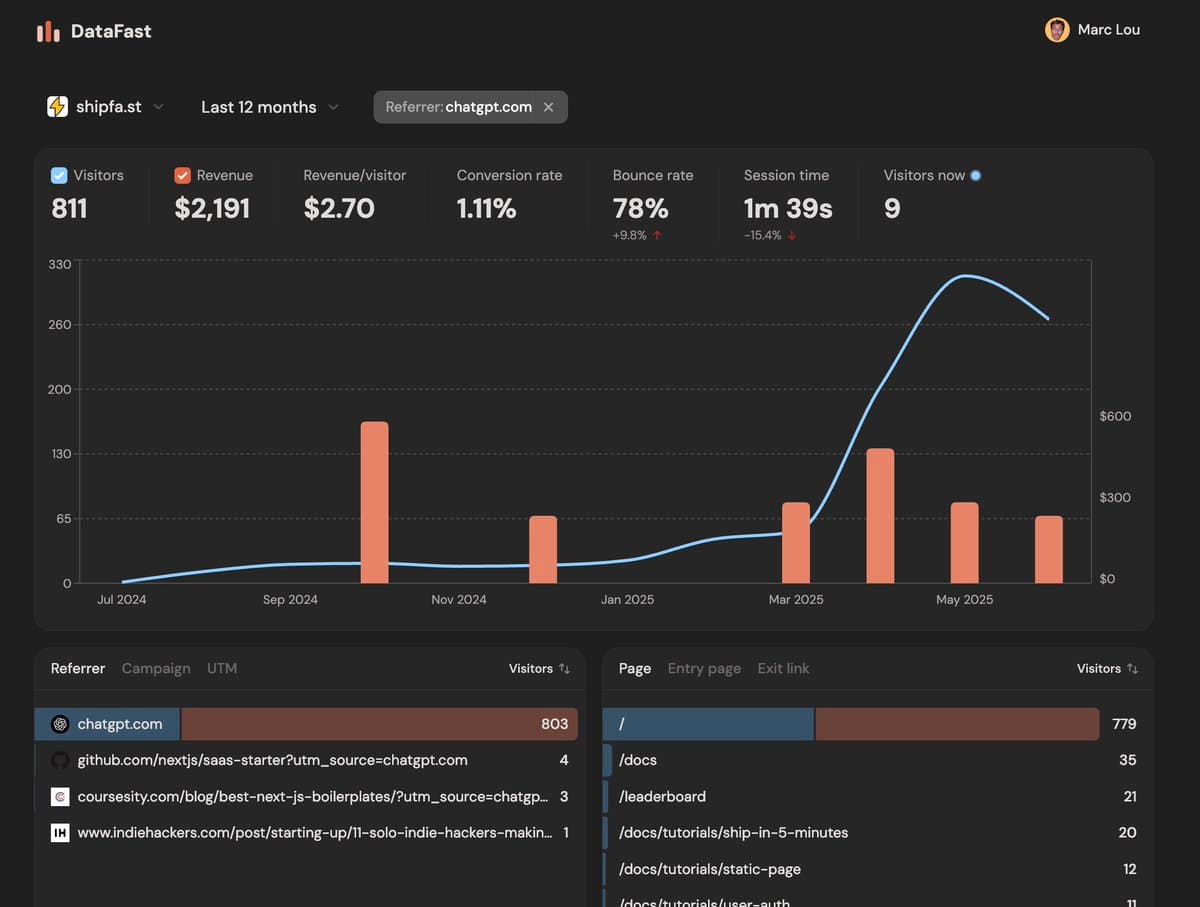Toggle the Revenue checkbox
Viewport: 1200px width, 907px height.
click(x=182, y=175)
